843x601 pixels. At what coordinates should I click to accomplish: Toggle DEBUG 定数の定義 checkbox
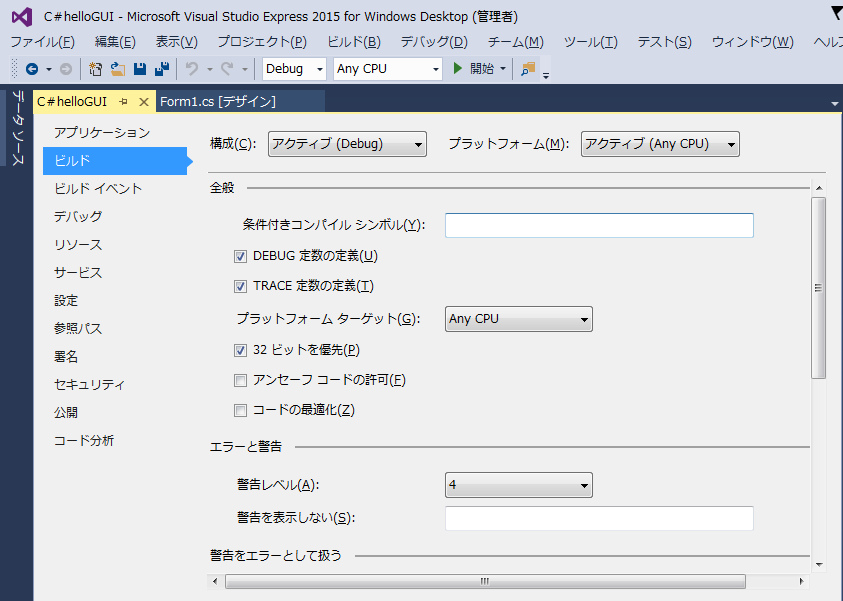[x=240, y=256]
